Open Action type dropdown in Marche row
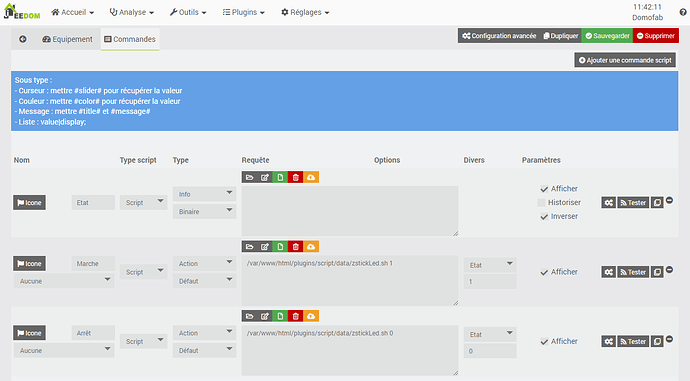 pyautogui.click(x=205, y=264)
